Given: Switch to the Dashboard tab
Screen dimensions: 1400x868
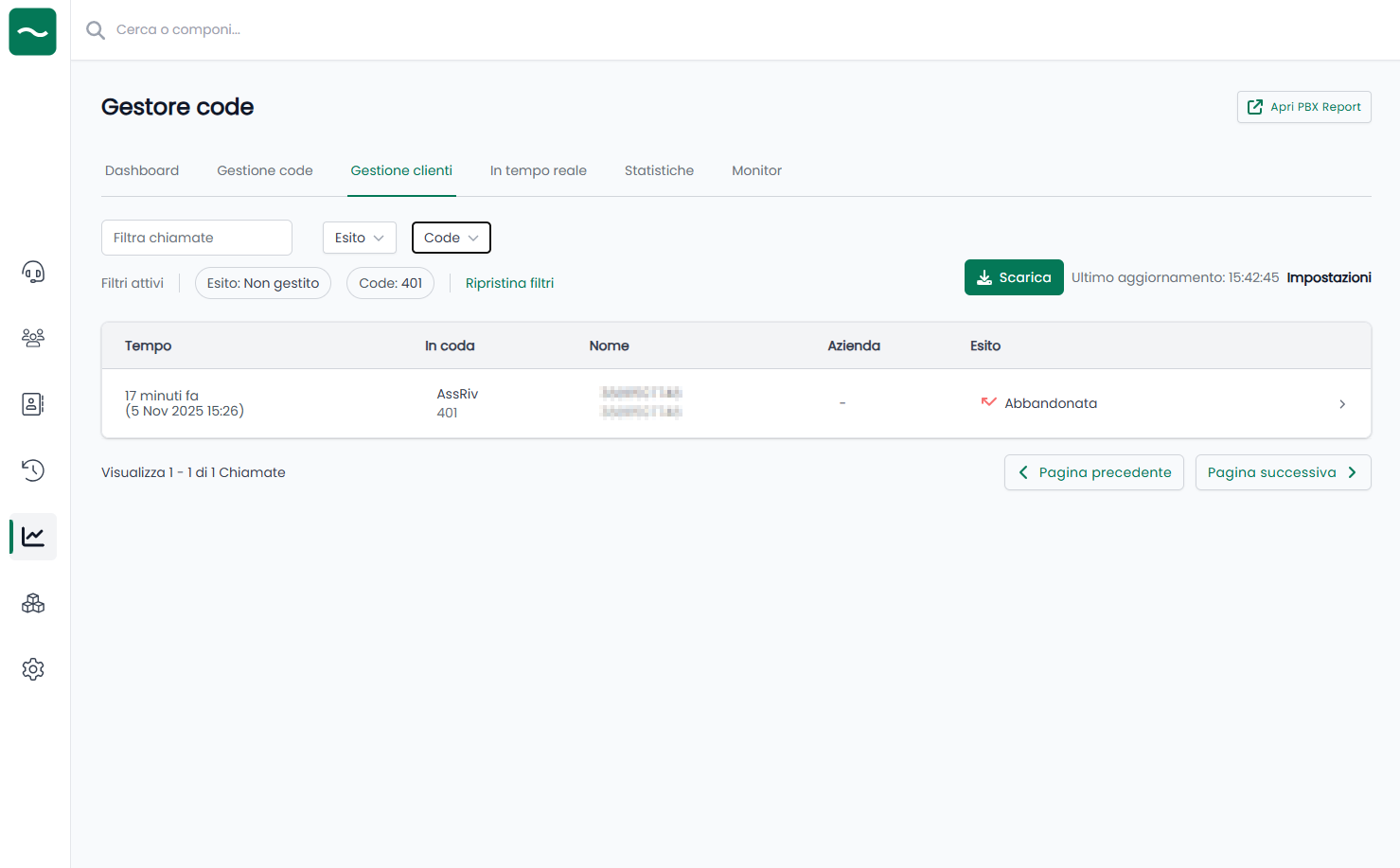Looking at the screenshot, I should [142, 170].
